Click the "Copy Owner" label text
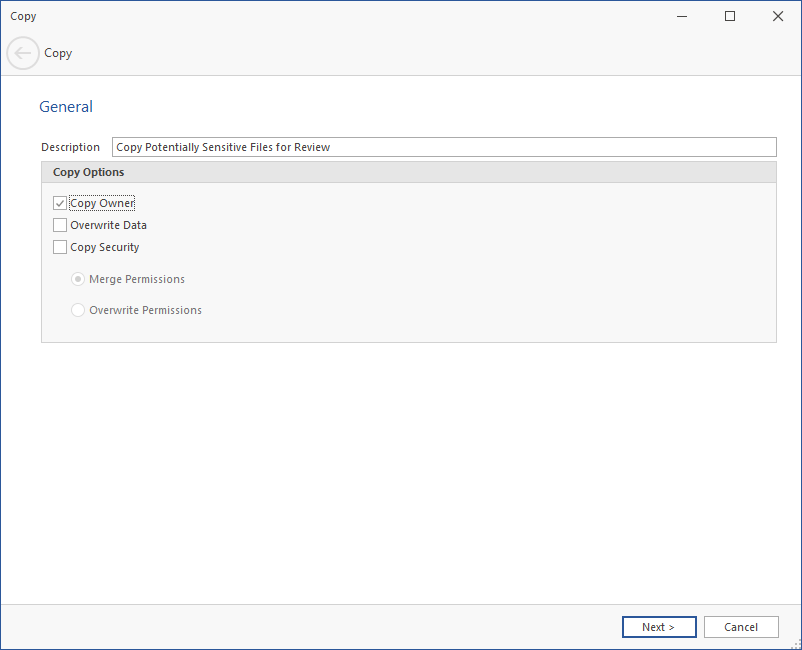Screen dimensions: 802x650 pyautogui.click(x=102, y=204)
